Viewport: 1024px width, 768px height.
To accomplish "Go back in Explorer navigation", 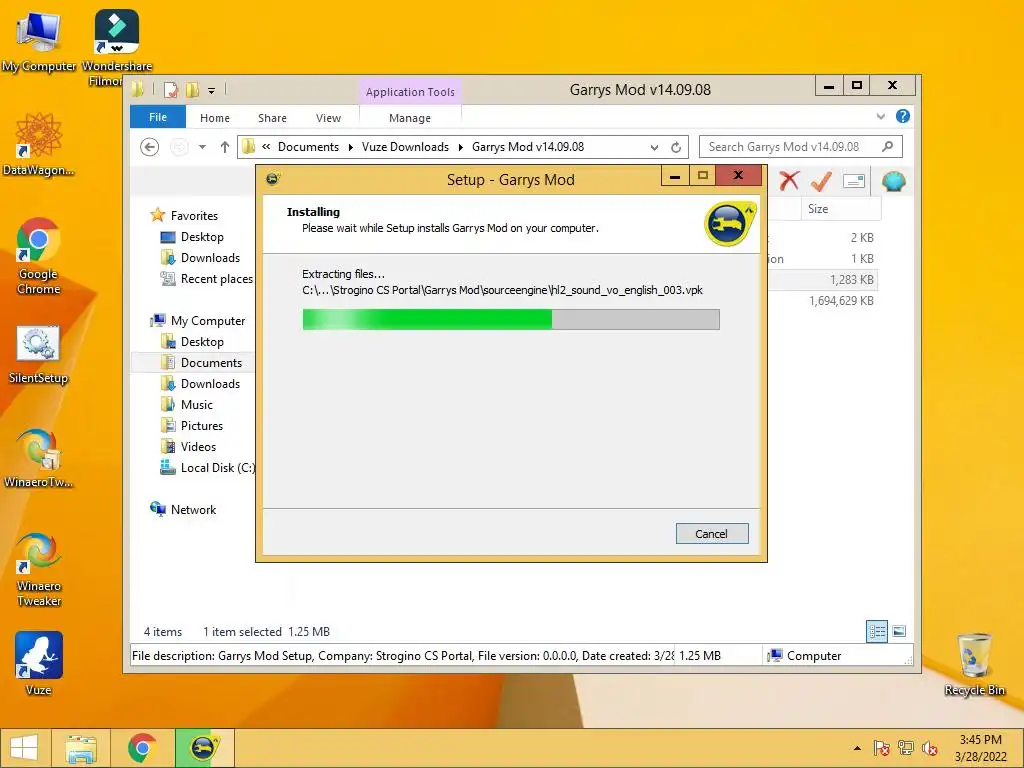I will pos(150,147).
